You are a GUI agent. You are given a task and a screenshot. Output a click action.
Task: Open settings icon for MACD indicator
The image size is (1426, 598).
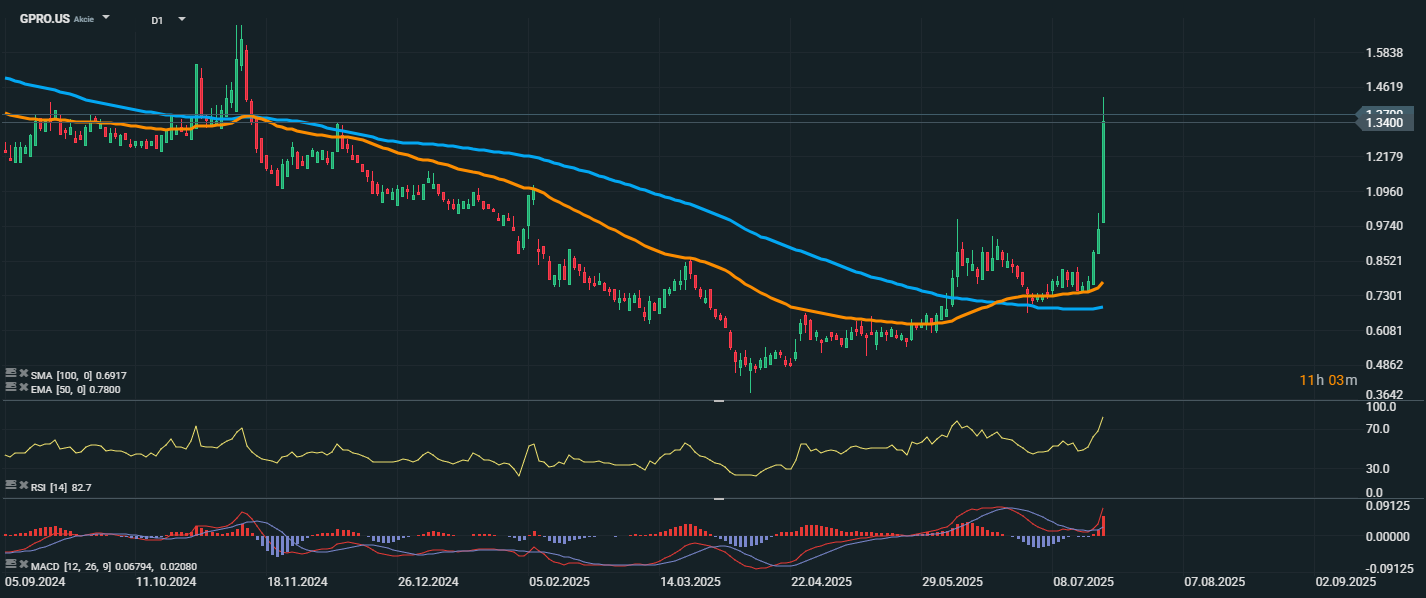pos(10,566)
